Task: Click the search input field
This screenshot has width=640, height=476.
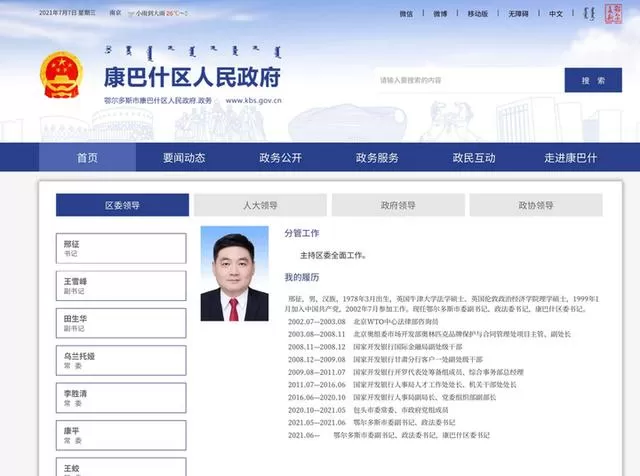Action: point(465,80)
